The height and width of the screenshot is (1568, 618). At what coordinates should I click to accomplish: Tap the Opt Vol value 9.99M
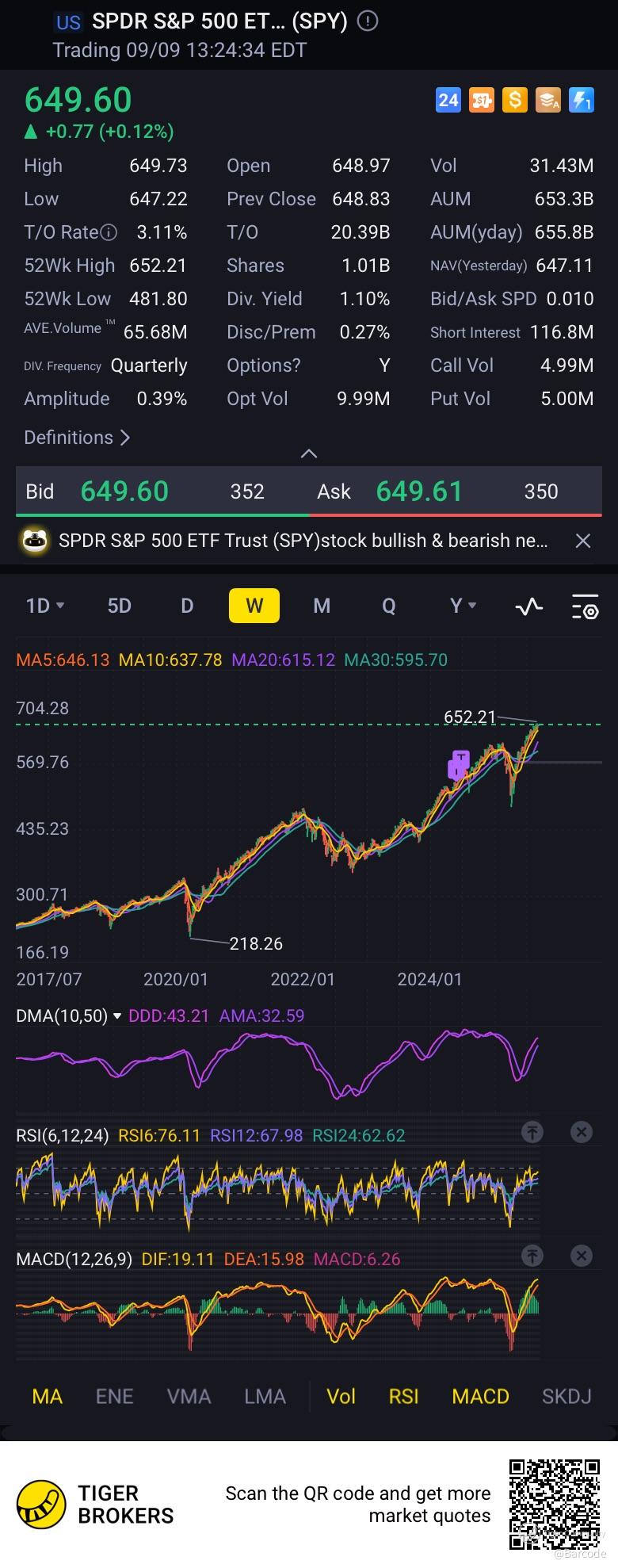click(363, 399)
